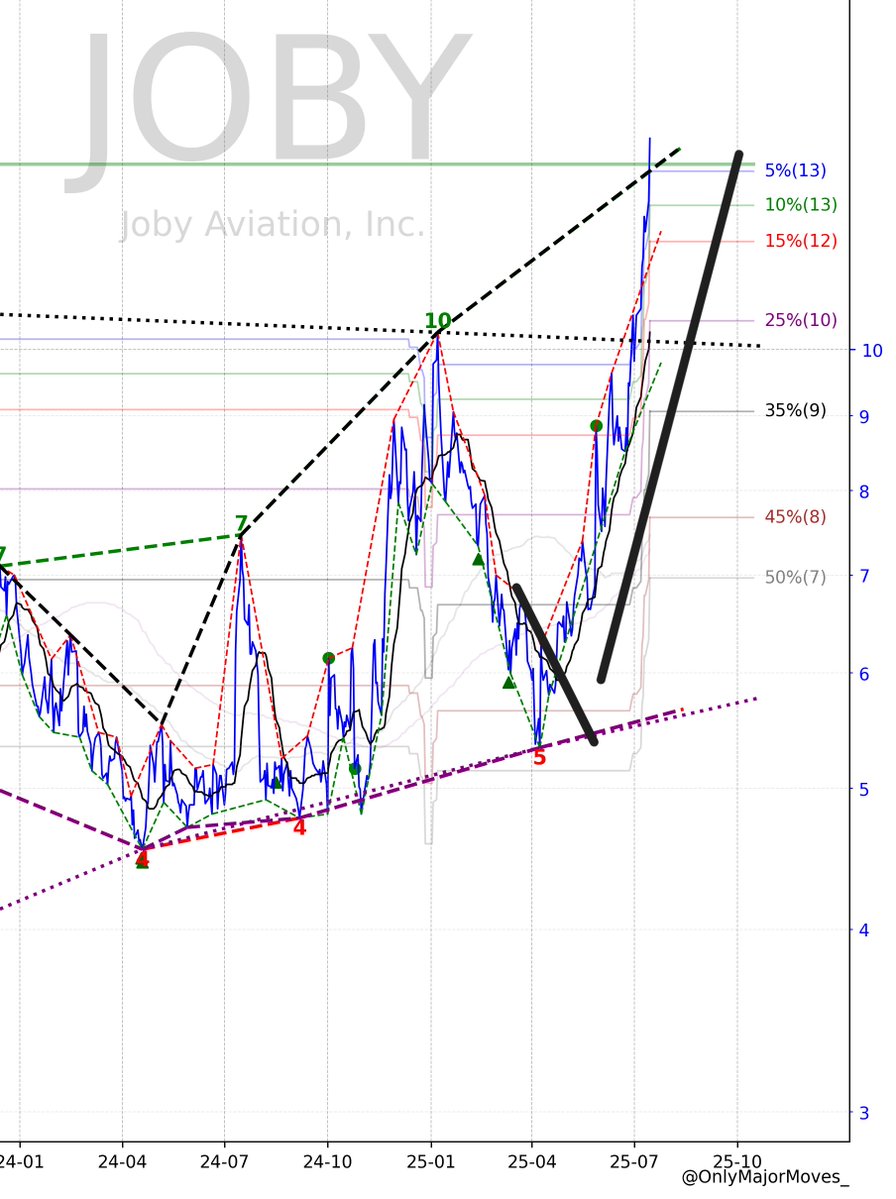Click the 25-04 date axis label

(532, 1162)
